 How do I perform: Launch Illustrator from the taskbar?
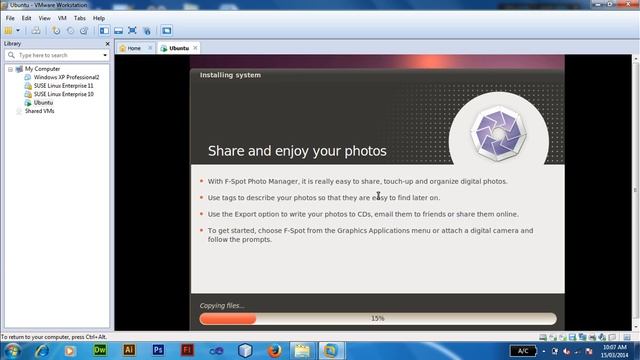pos(129,350)
